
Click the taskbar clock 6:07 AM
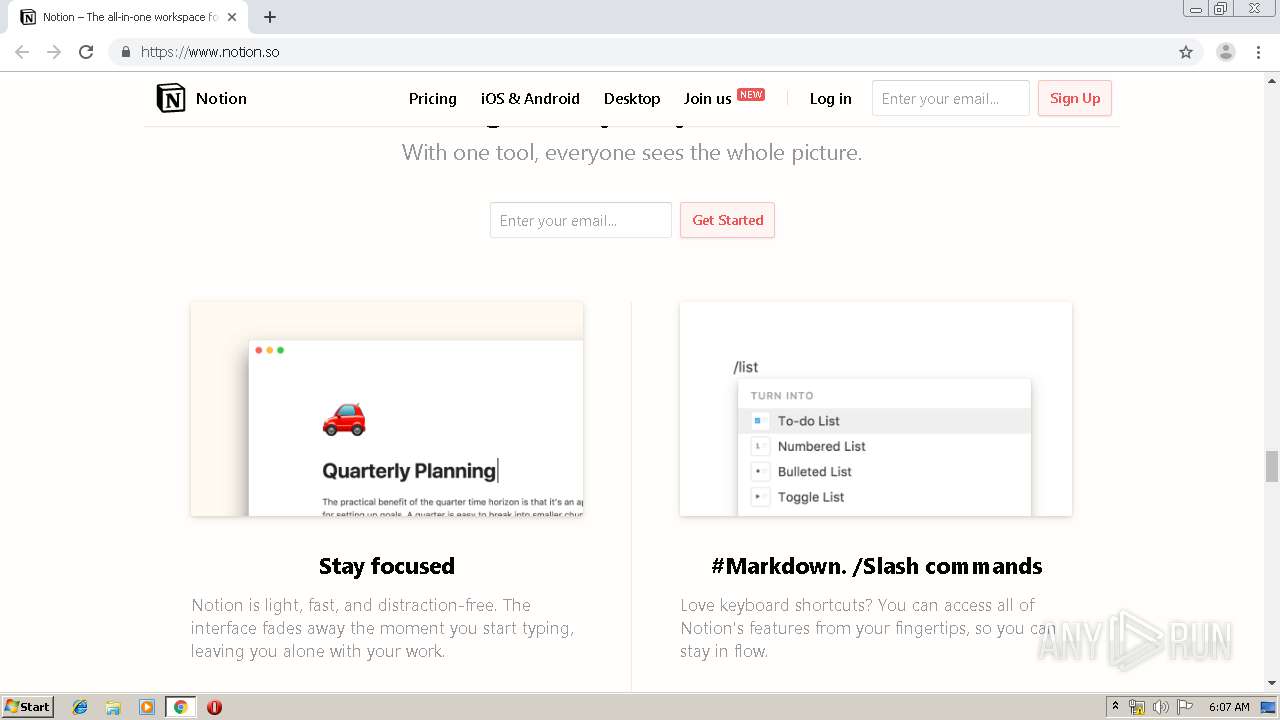pos(1229,707)
